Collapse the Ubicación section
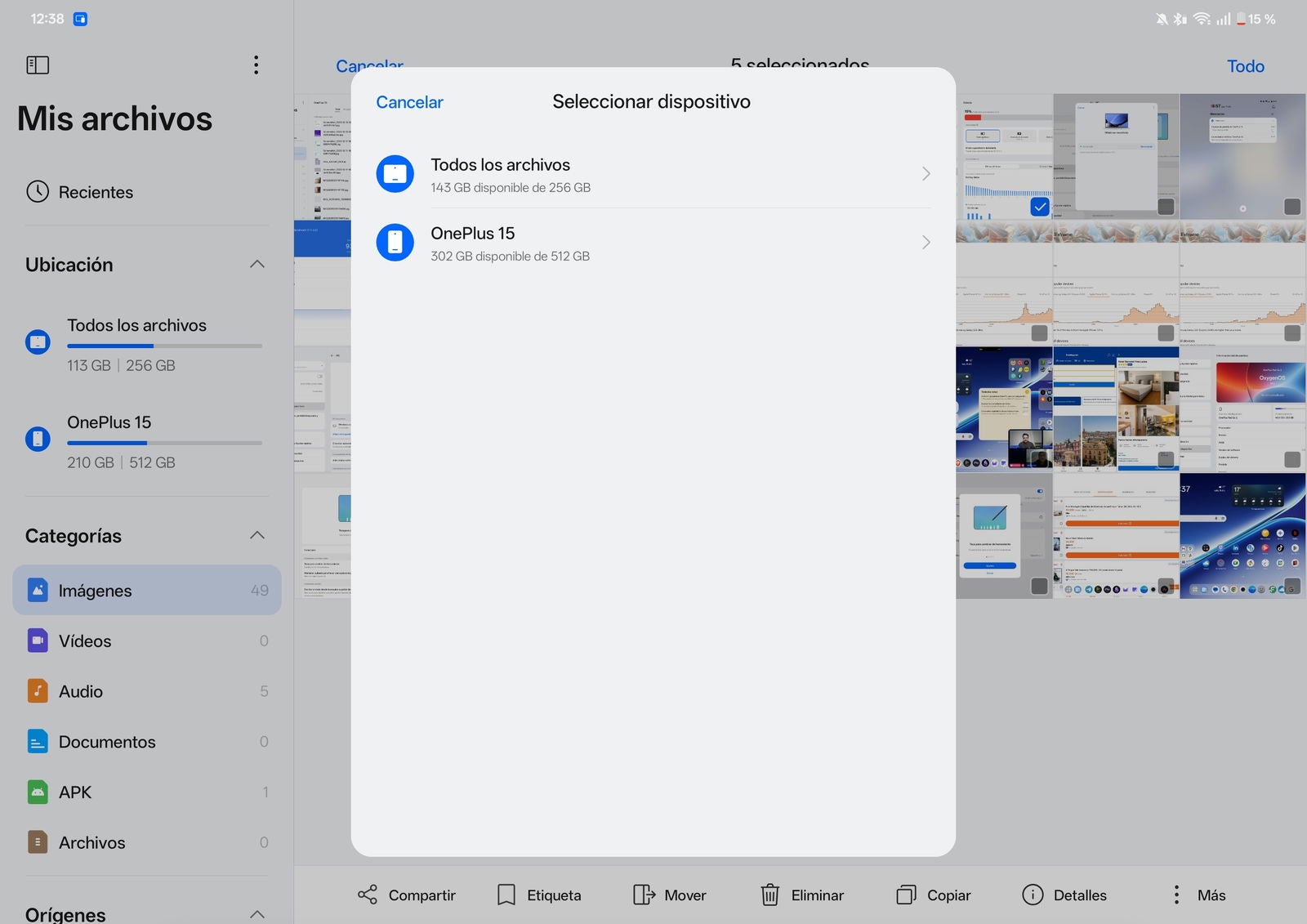The width and height of the screenshot is (1307, 924). [x=256, y=264]
